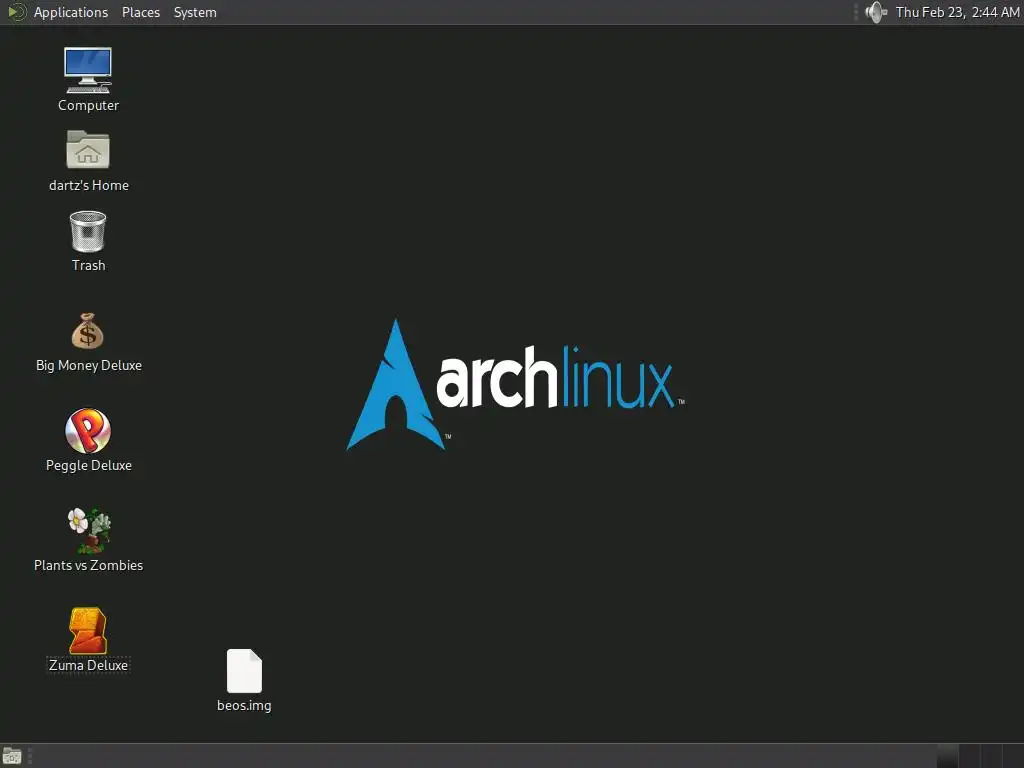The image size is (1024, 768).
Task: Open the Places menu
Action: pos(141,12)
